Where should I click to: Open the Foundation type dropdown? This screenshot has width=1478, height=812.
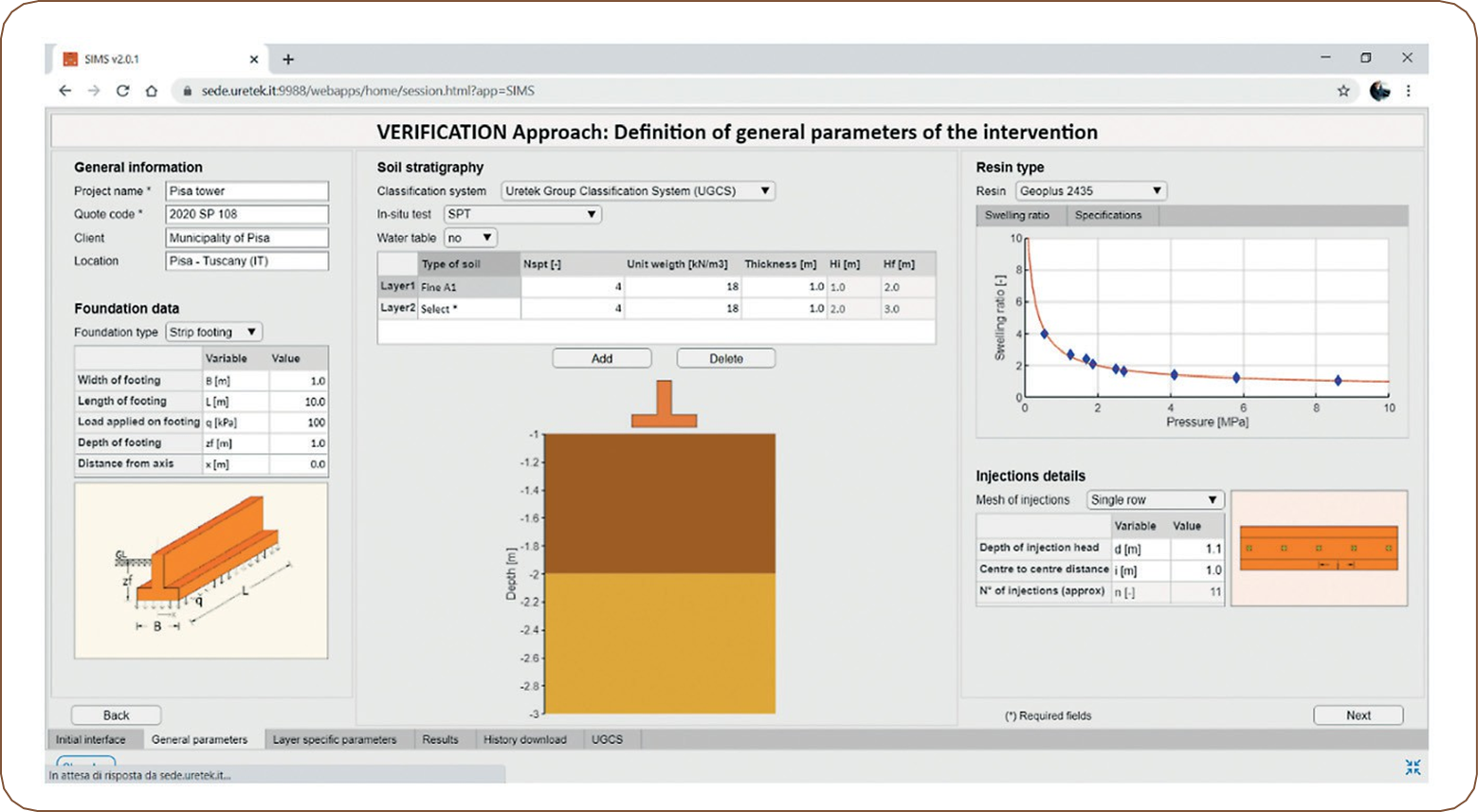coord(214,332)
